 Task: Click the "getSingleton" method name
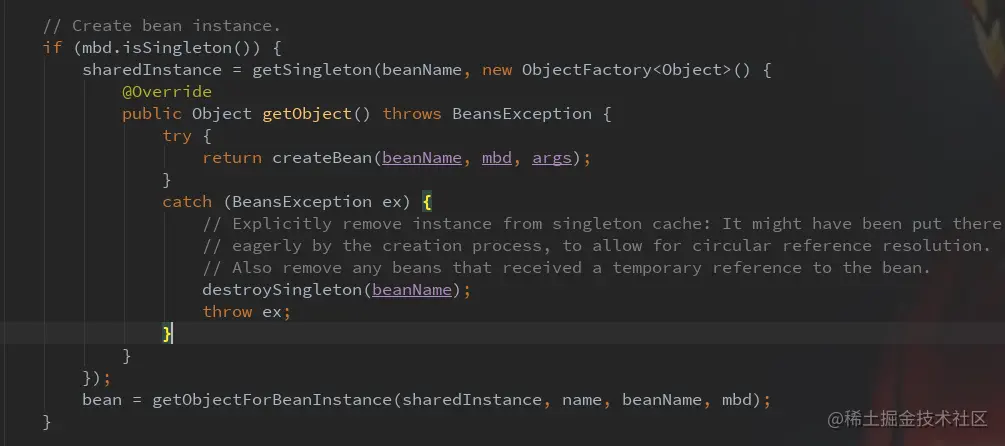coord(311,70)
